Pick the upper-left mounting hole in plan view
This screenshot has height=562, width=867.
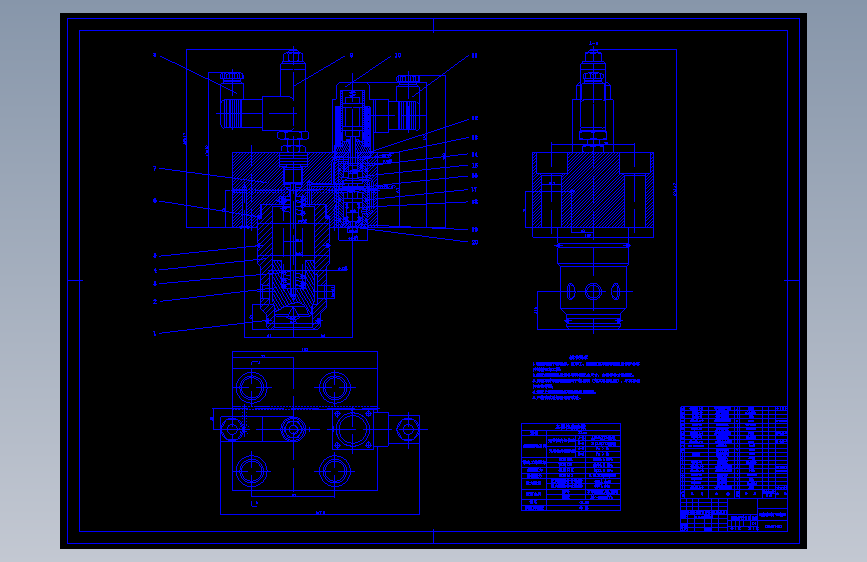252,387
